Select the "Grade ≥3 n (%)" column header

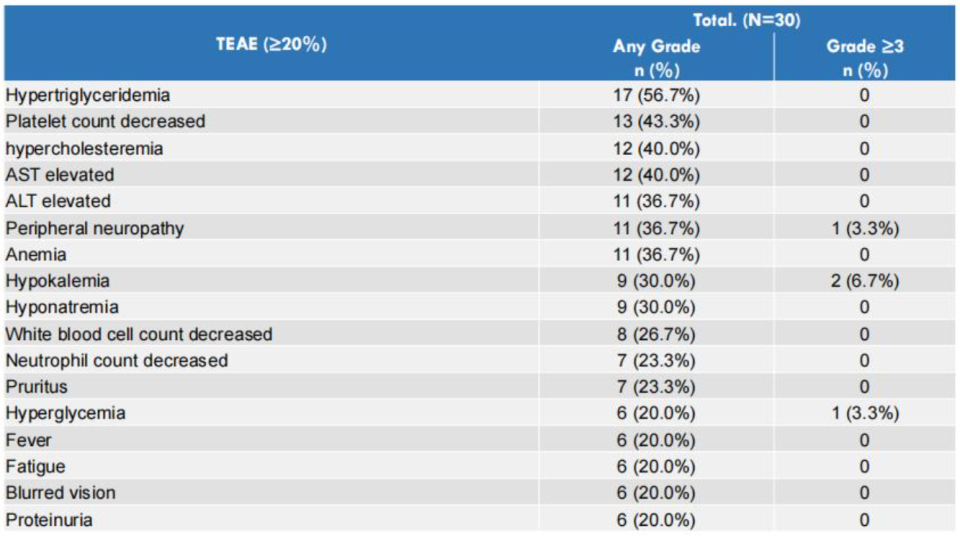[864, 58]
